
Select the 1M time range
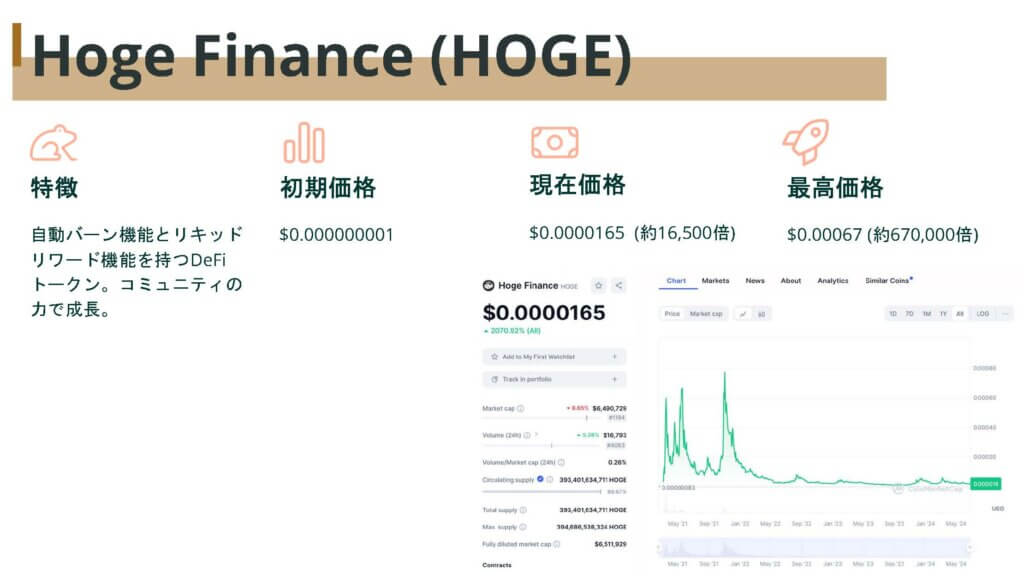(x=926, y=314)
